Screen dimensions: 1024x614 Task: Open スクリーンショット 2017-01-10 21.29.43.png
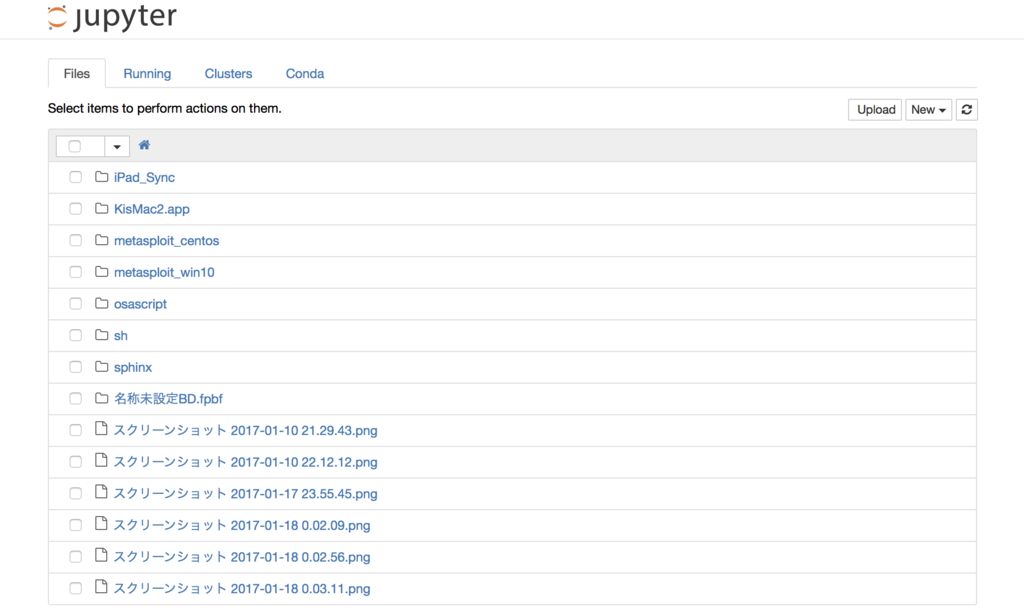(246, 430)
